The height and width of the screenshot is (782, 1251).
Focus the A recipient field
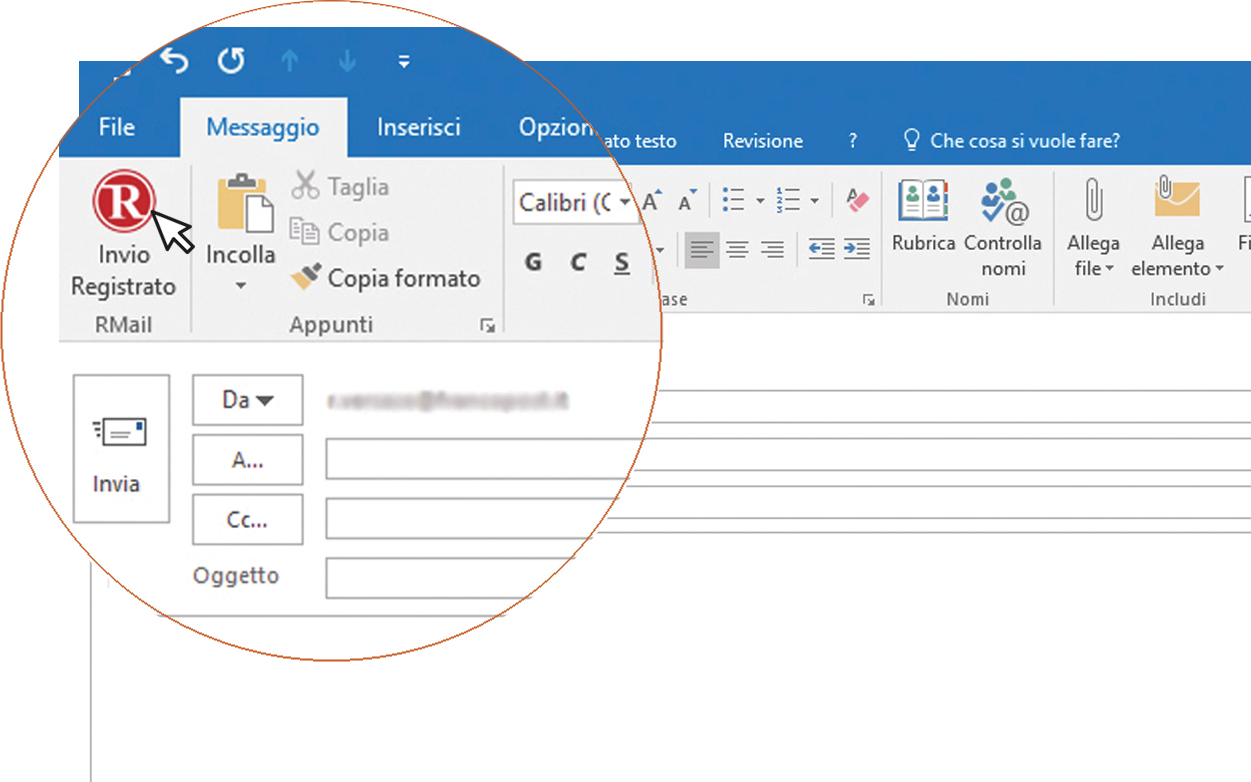(x=788, y=459)
